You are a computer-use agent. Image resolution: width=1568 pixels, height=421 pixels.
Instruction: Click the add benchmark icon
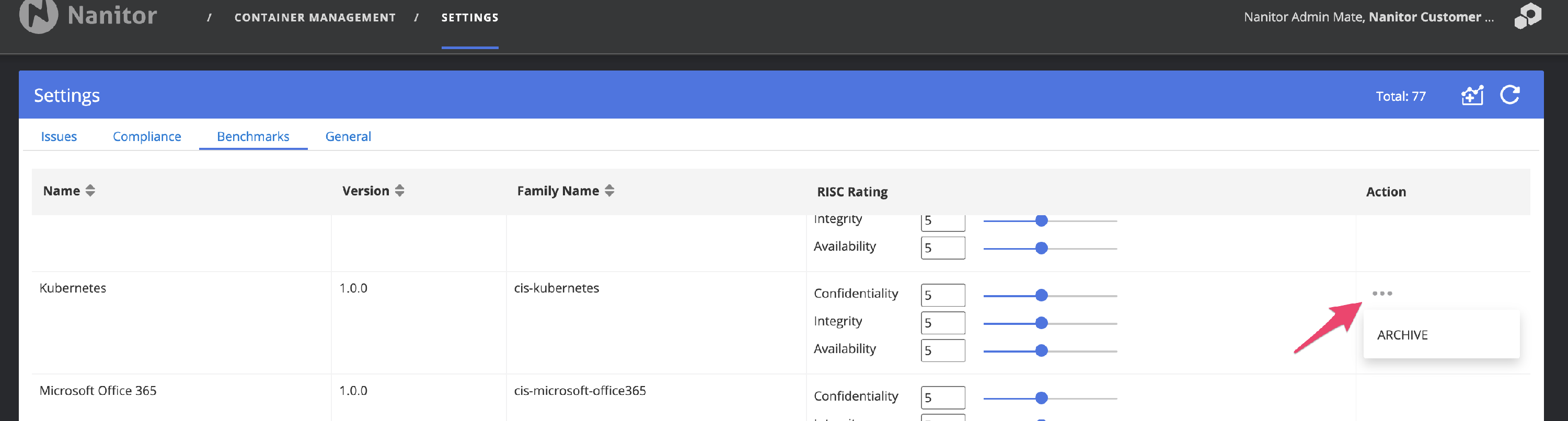point(1472,96)
